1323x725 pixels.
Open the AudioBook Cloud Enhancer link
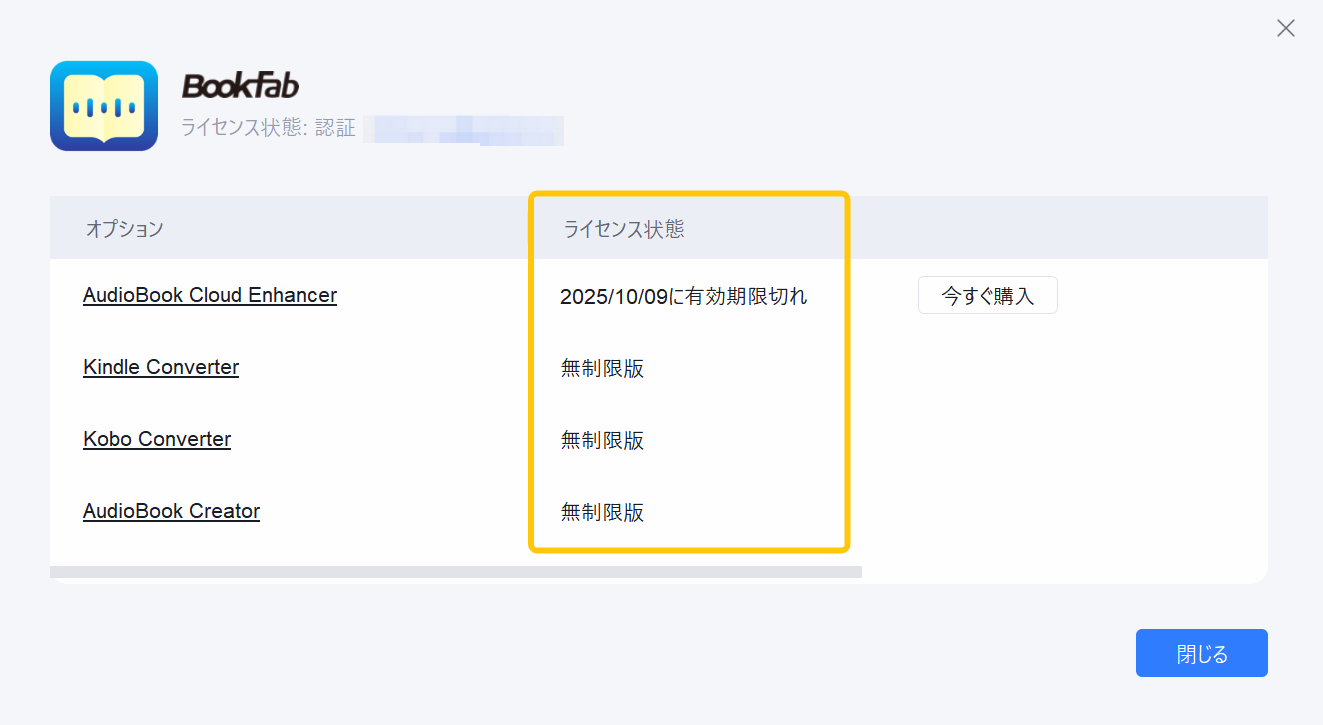click(210, 295)
